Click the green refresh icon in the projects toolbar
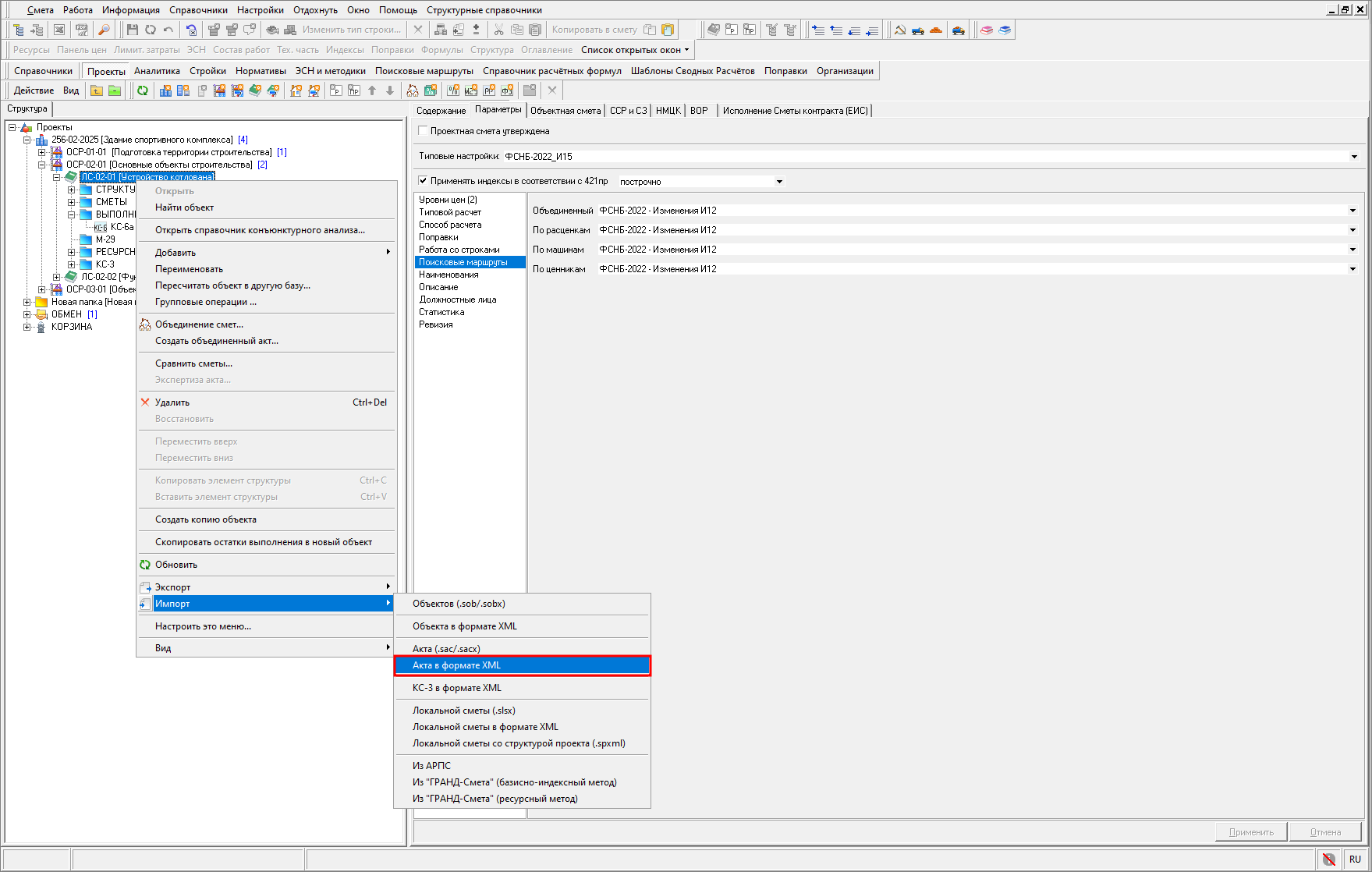Image resolution: width=1372 pixels, height=872 pixels. tap(143, 90)
